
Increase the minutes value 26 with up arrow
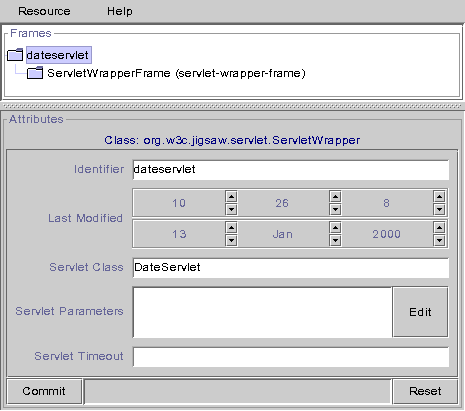pos(335,197)
